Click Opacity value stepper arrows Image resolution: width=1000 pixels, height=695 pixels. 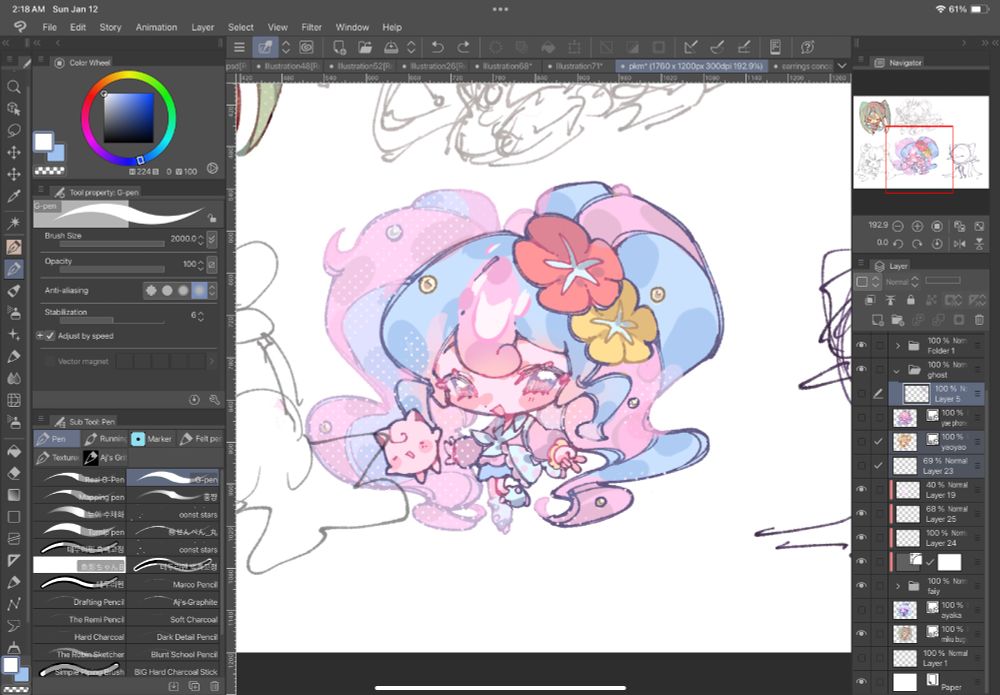point(201,264)
